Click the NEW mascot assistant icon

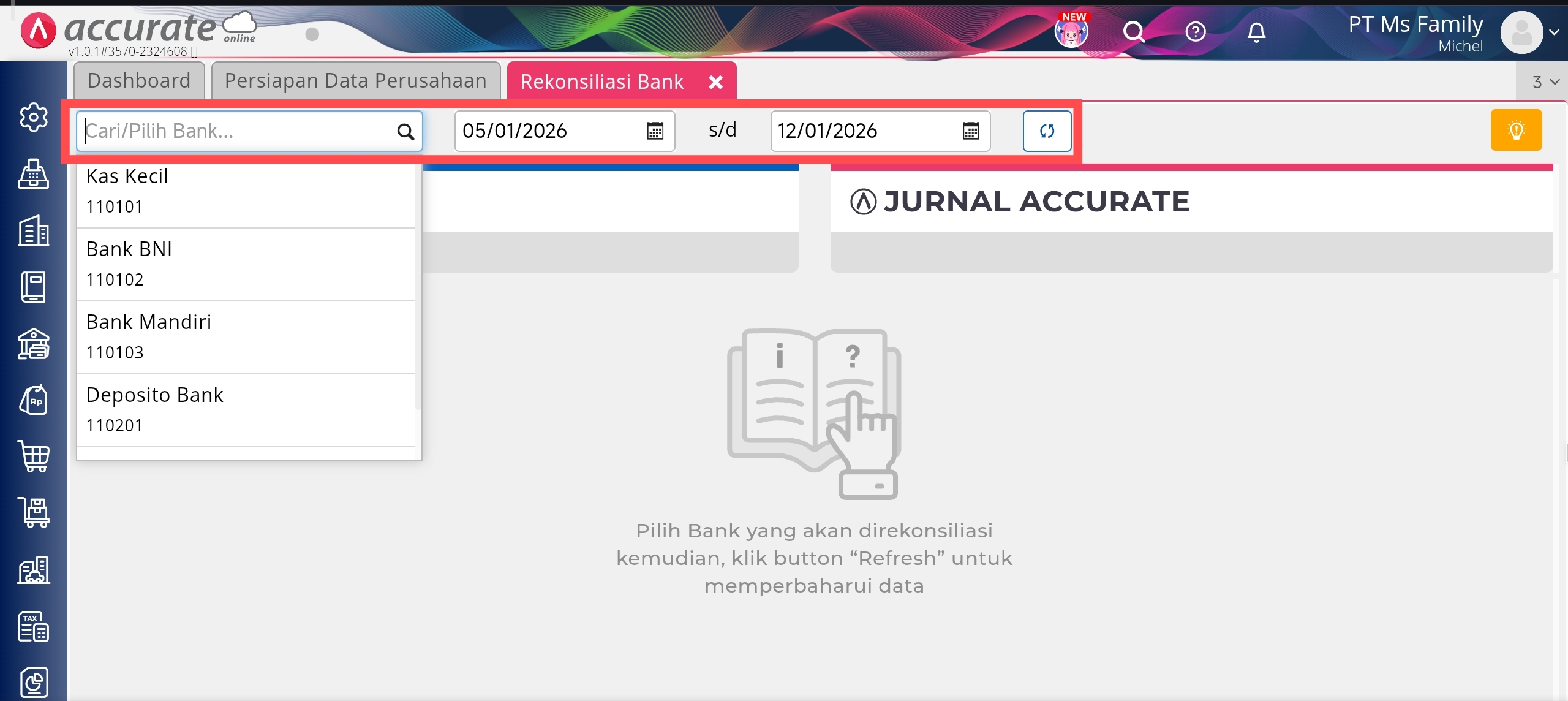tap(1071, 31)
